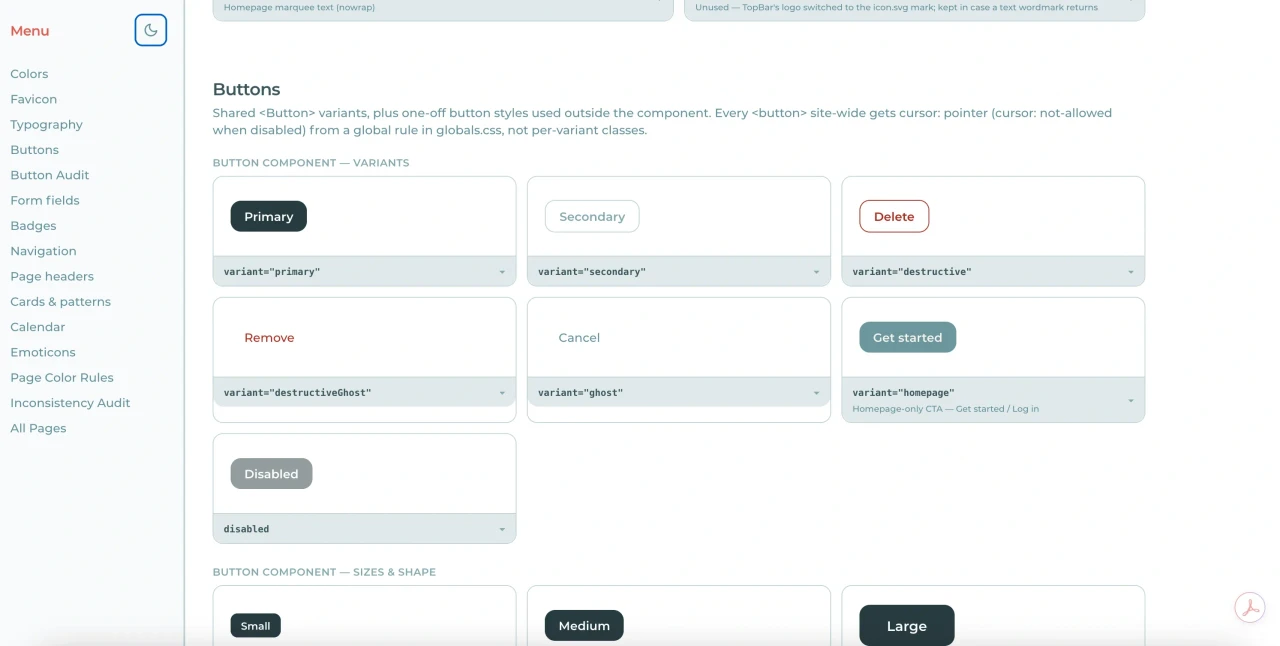Go to Colors in the sidebar menu
Image resolution: width=1280 pixels, height=646 pixels.
[x=29, y=74]
